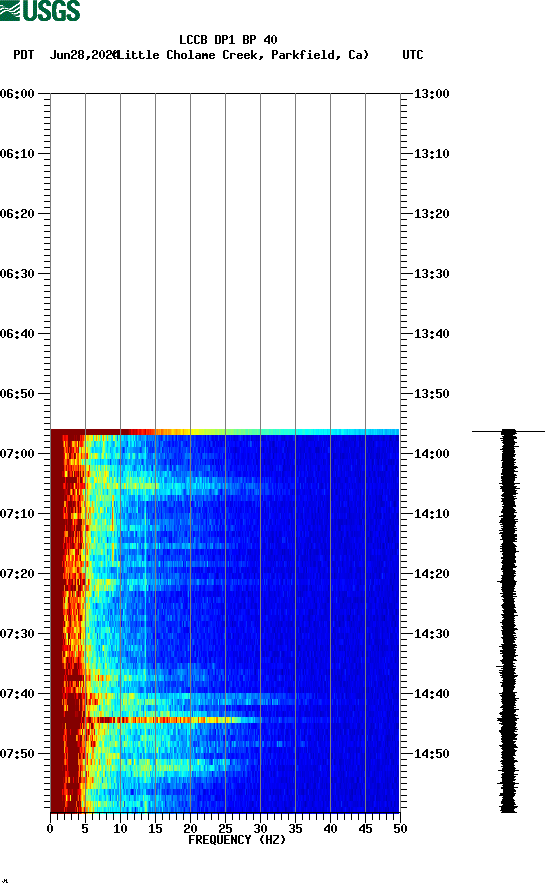The image size is (552, 892).
Task: Click the '14:00' UTC time label
Action: pos(431,454)
